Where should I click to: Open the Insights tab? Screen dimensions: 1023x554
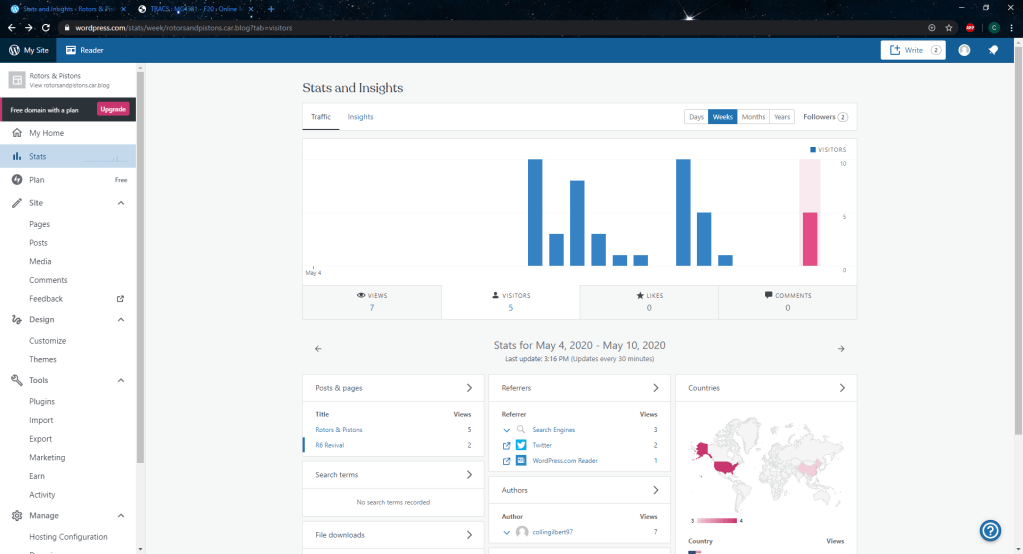pyautogui.click(x=360, y=117)
